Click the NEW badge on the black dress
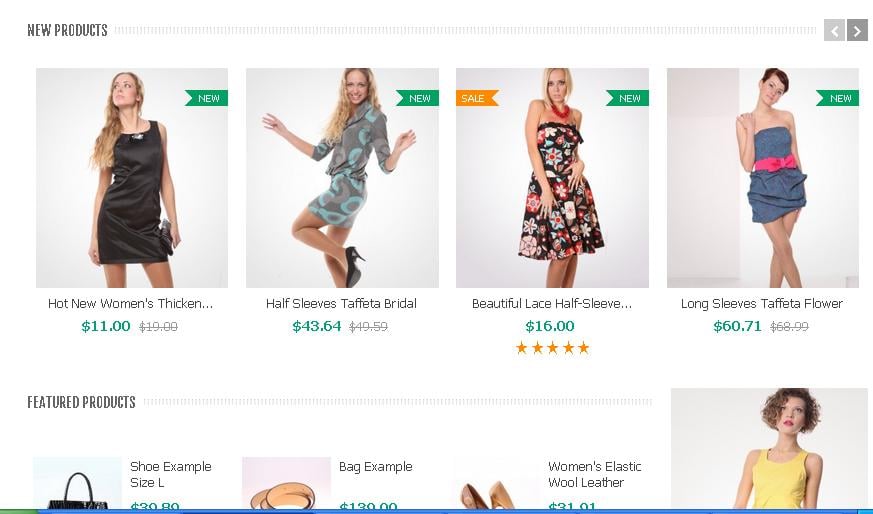This screenshot has width=873, height=514. [x=207, y=98]
